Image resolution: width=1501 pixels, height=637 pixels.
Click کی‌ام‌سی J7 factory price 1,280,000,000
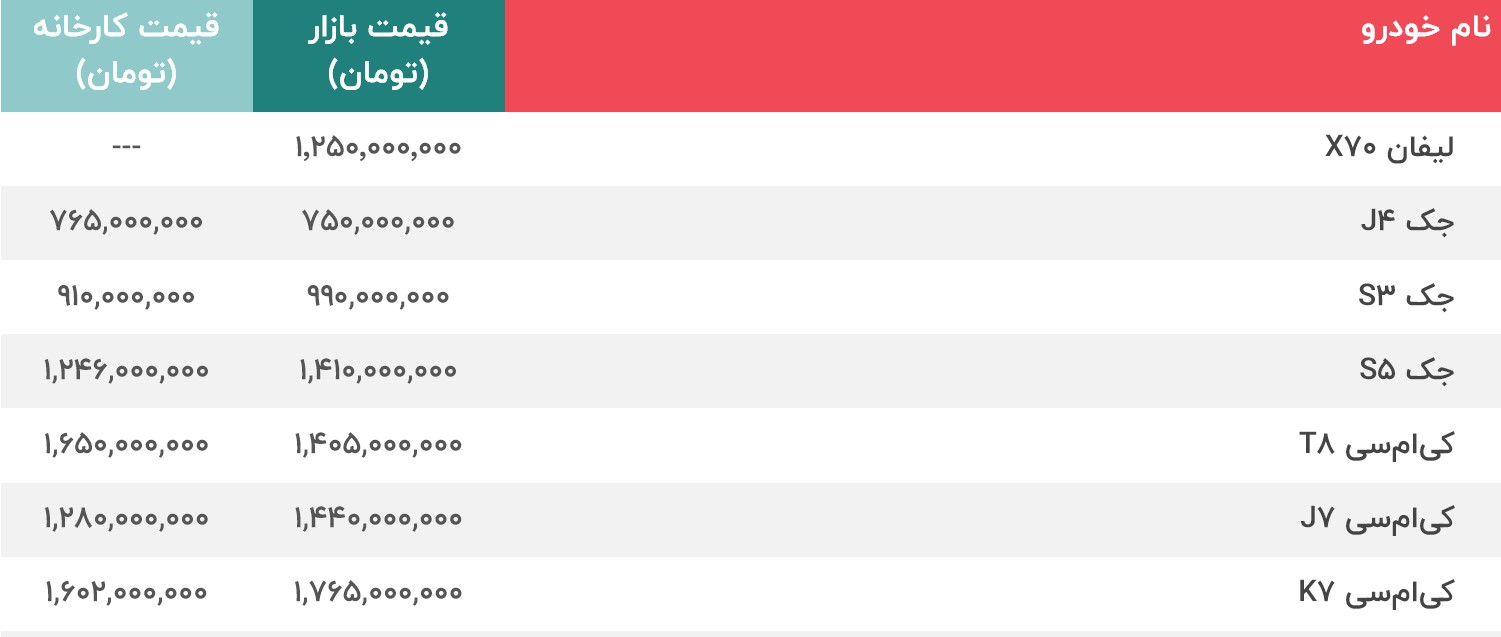126,518
